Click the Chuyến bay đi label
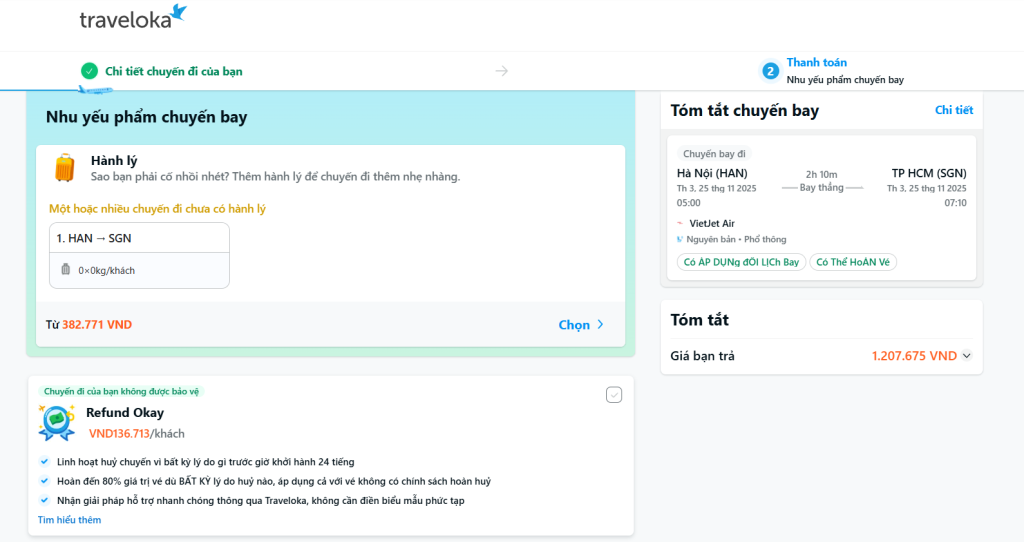1024x542 pixels. click(714, 154)
